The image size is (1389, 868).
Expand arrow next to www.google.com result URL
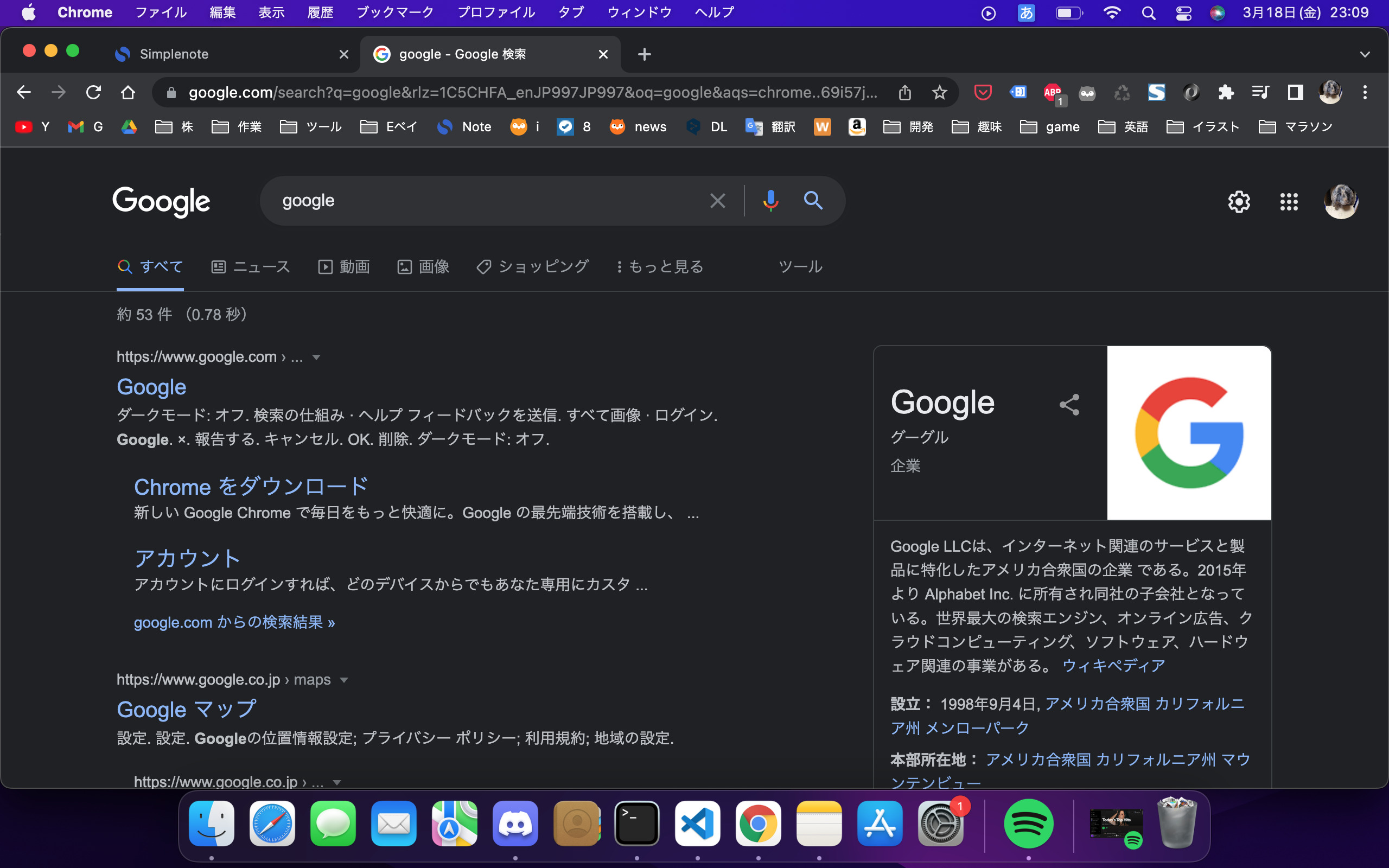click(316, 358)
